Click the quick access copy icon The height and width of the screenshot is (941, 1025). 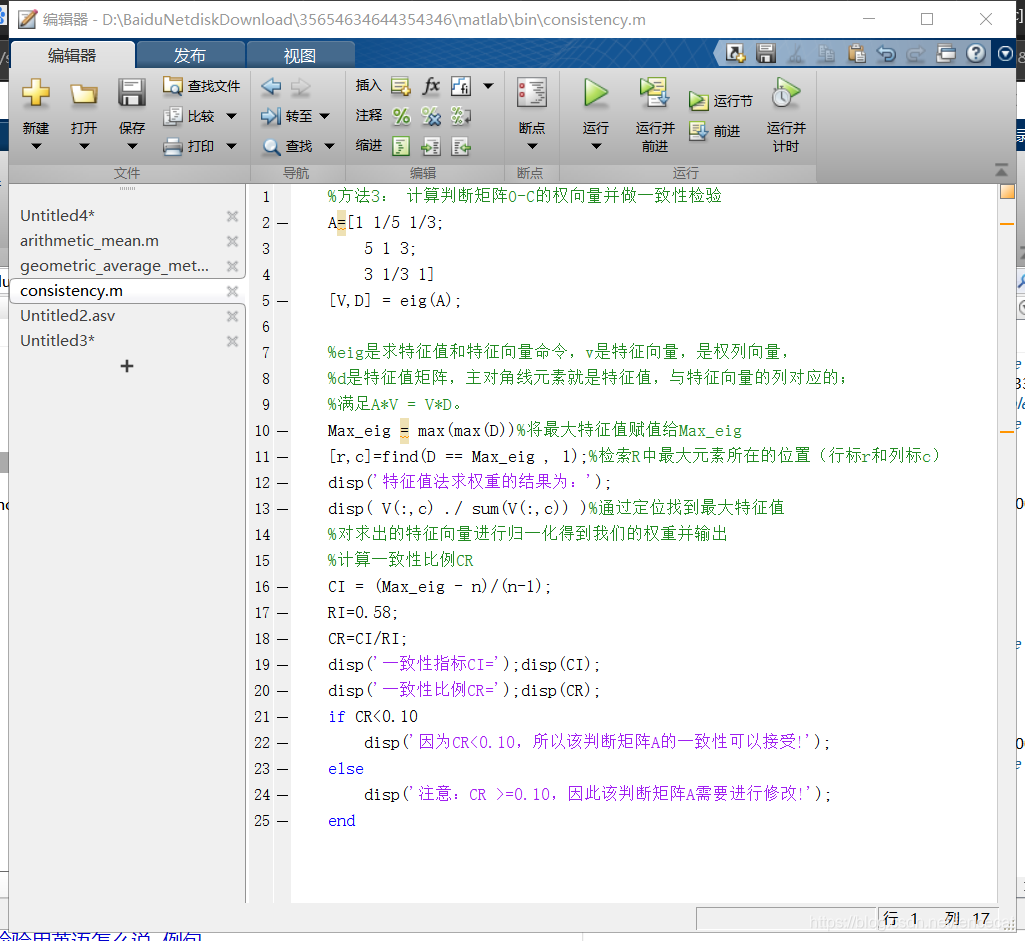(826, 54)
